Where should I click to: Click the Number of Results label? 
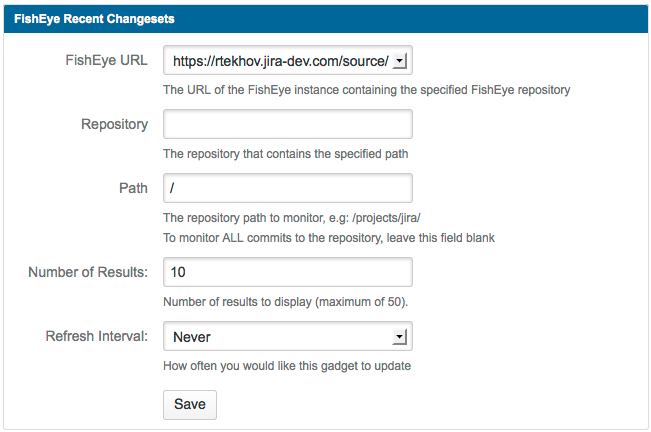click(x=88, y=271)
